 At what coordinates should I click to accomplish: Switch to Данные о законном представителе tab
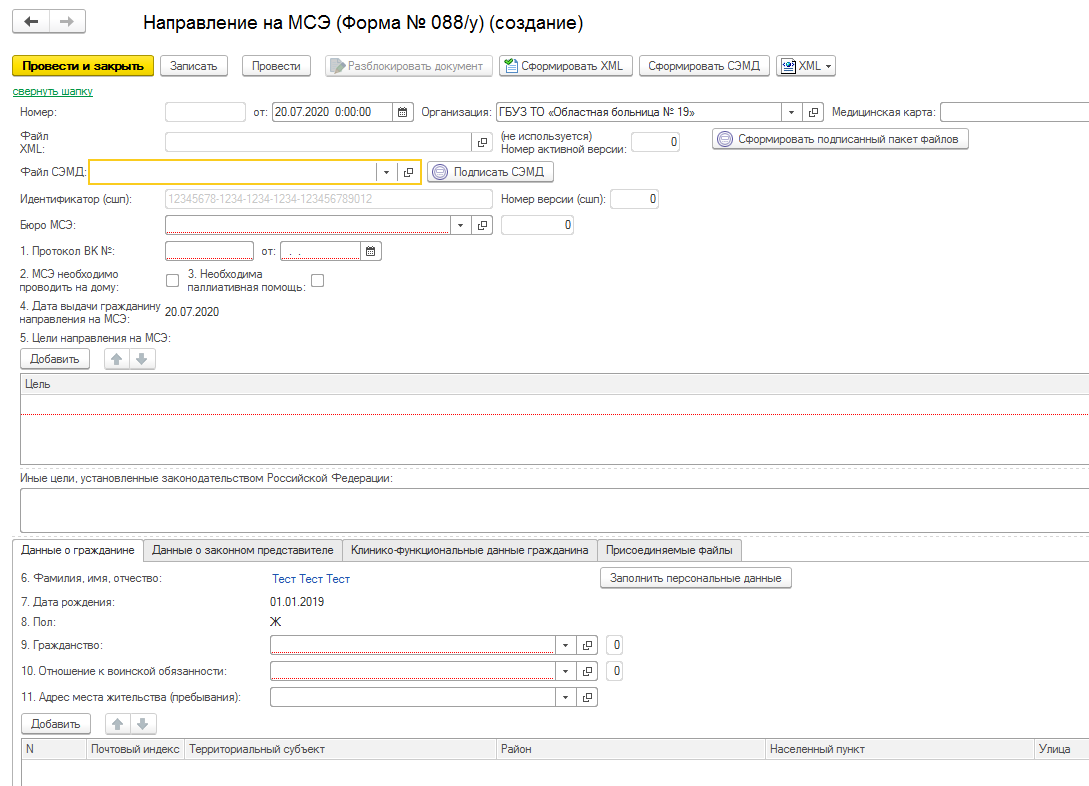pyautogui.click(x=242, y=550)
